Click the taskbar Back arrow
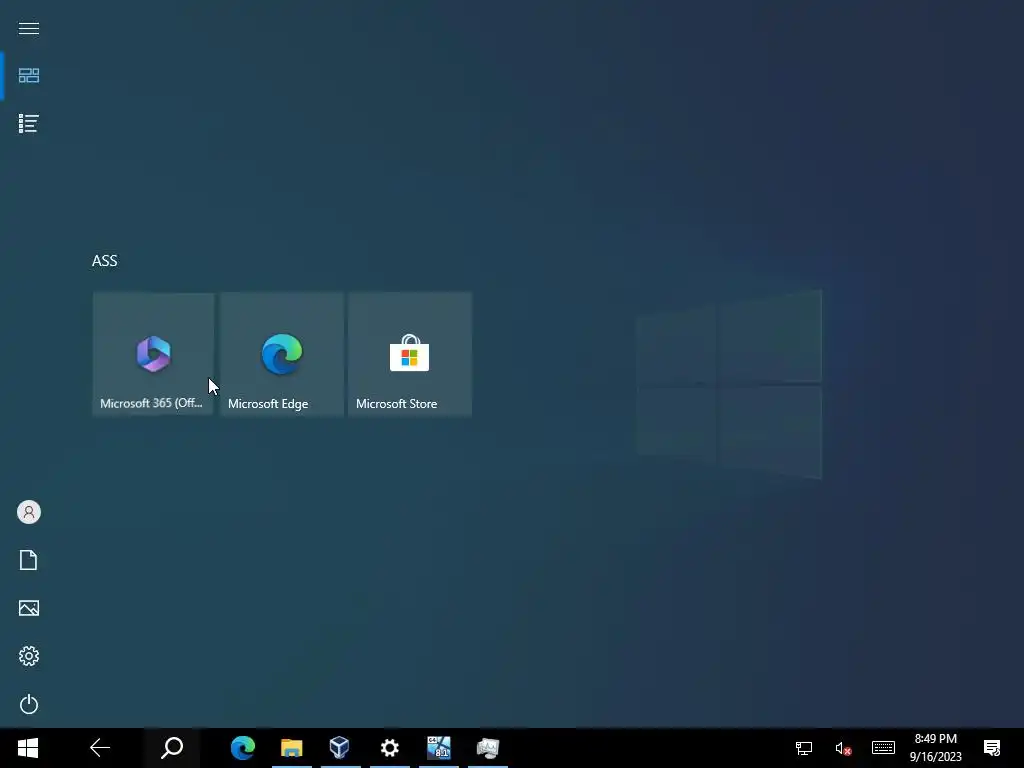The image size is (1024, 768). click(100, 748)
